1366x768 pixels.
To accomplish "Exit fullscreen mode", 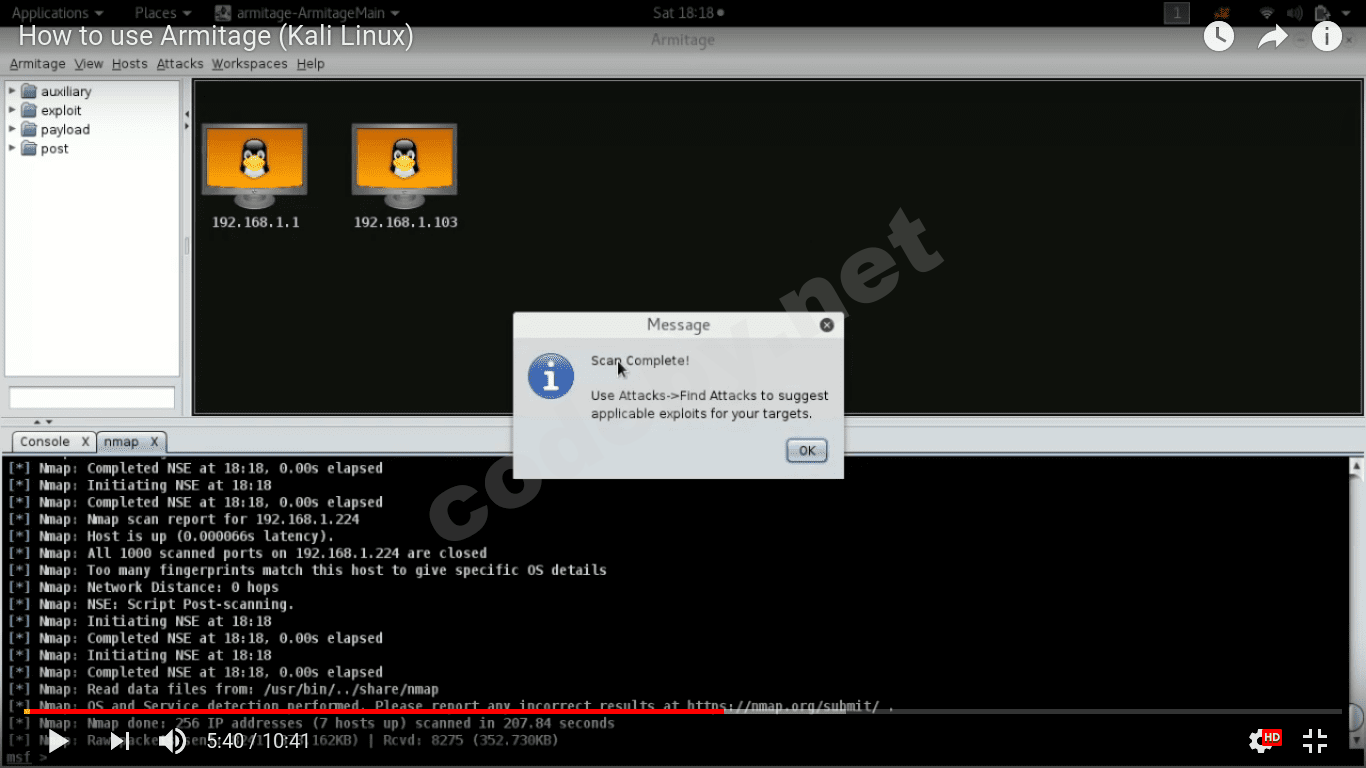I will (1315, 741).
